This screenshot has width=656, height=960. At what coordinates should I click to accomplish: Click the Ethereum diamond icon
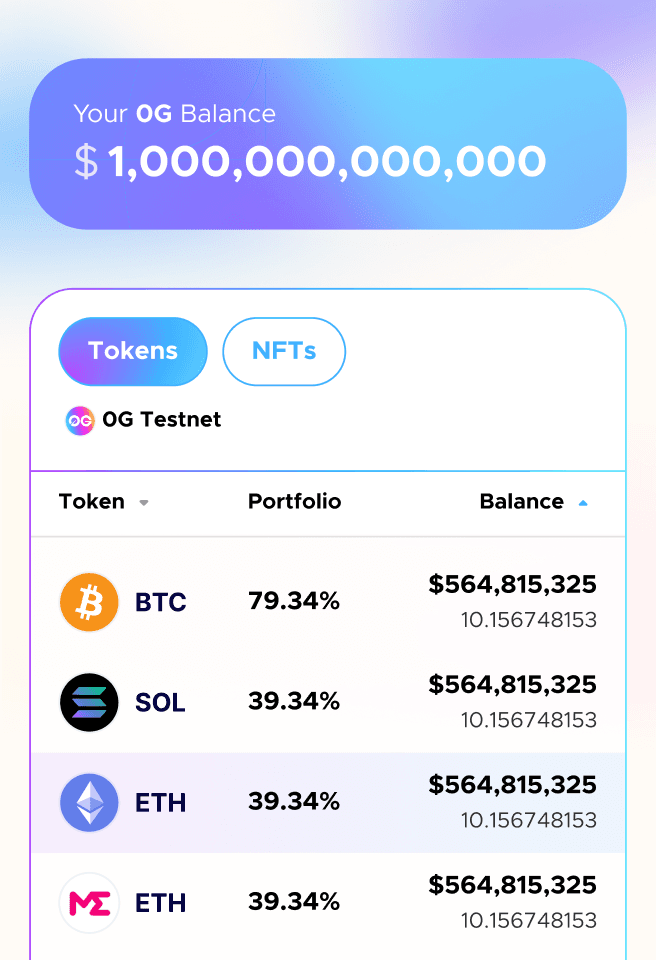point(89,802)
